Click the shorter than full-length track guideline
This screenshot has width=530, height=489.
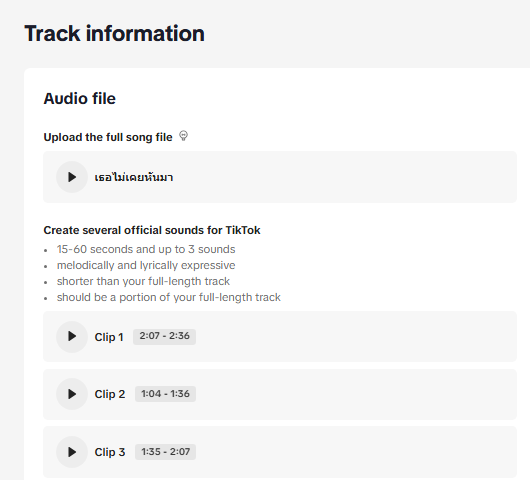(143, 281)
